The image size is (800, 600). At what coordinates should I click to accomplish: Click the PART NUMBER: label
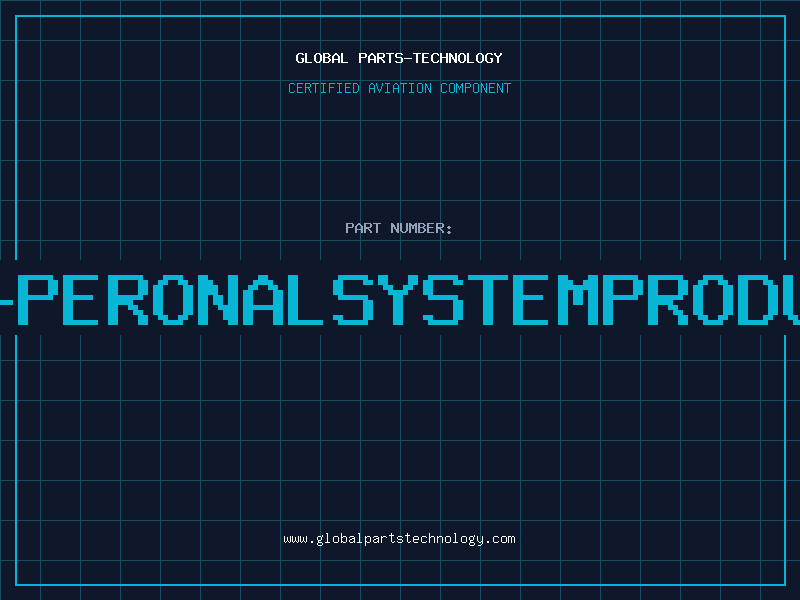pos(399,228)
